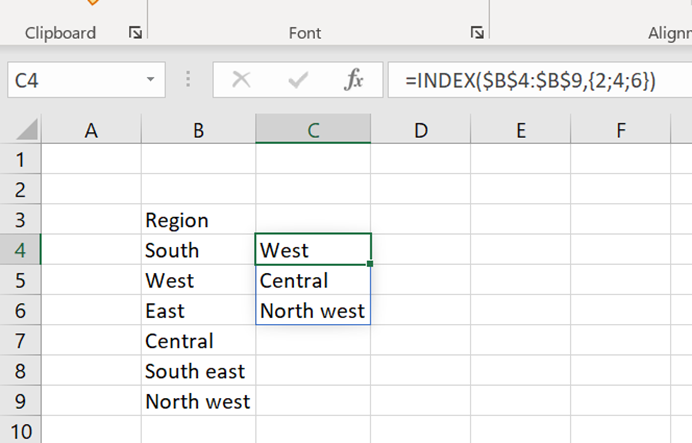692x443 pixels.
Task: Select the column D header
Action: tap(420, 129)
